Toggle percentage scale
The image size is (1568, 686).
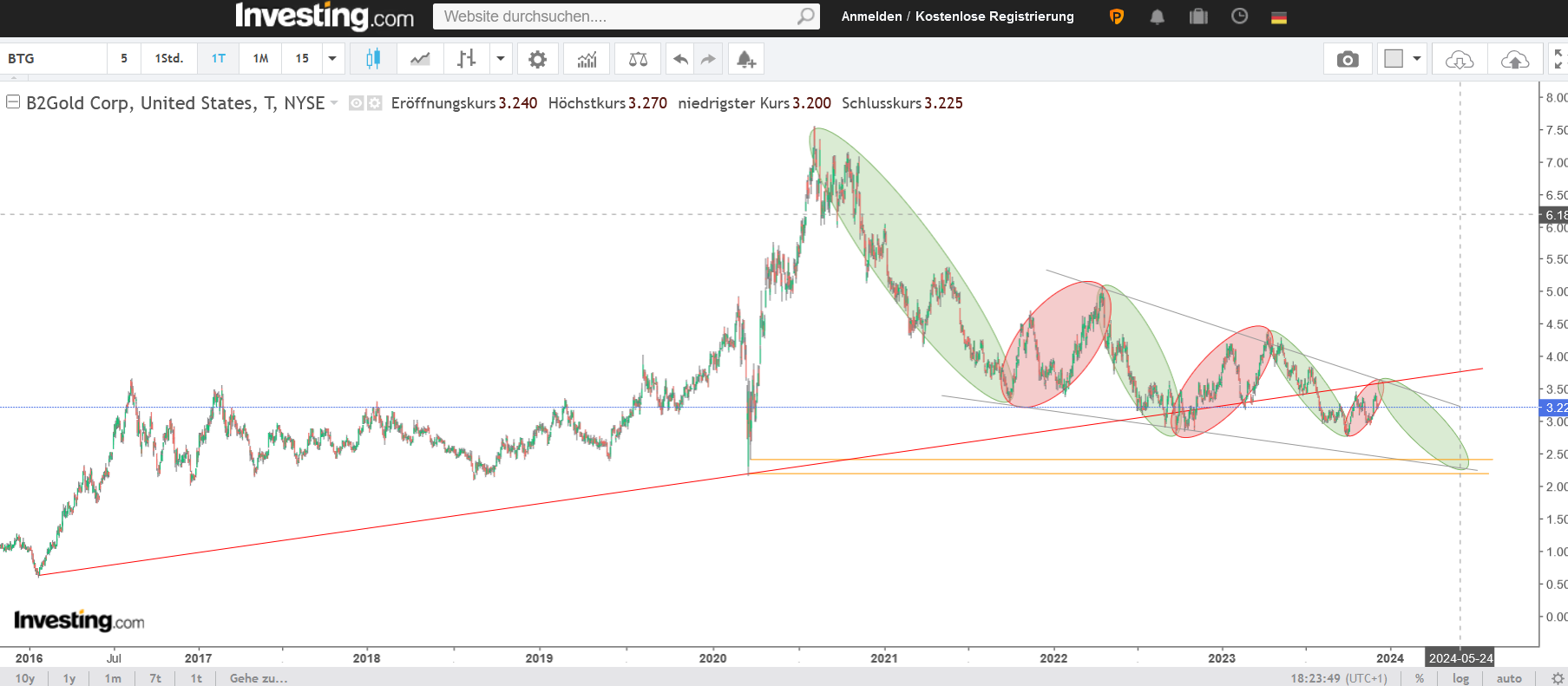(1420, 678)
